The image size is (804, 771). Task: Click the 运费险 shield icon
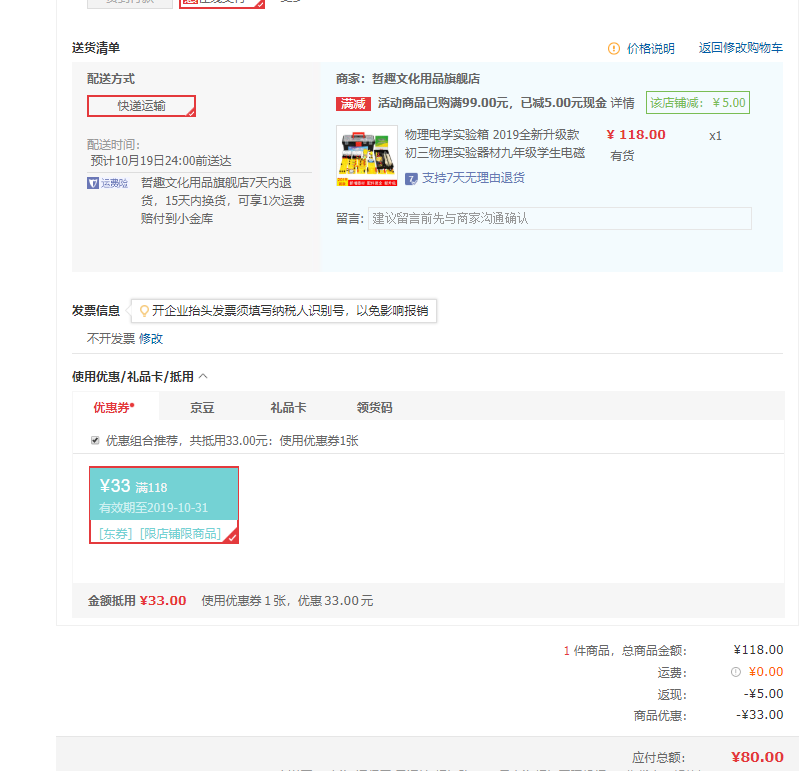[93, 183]
